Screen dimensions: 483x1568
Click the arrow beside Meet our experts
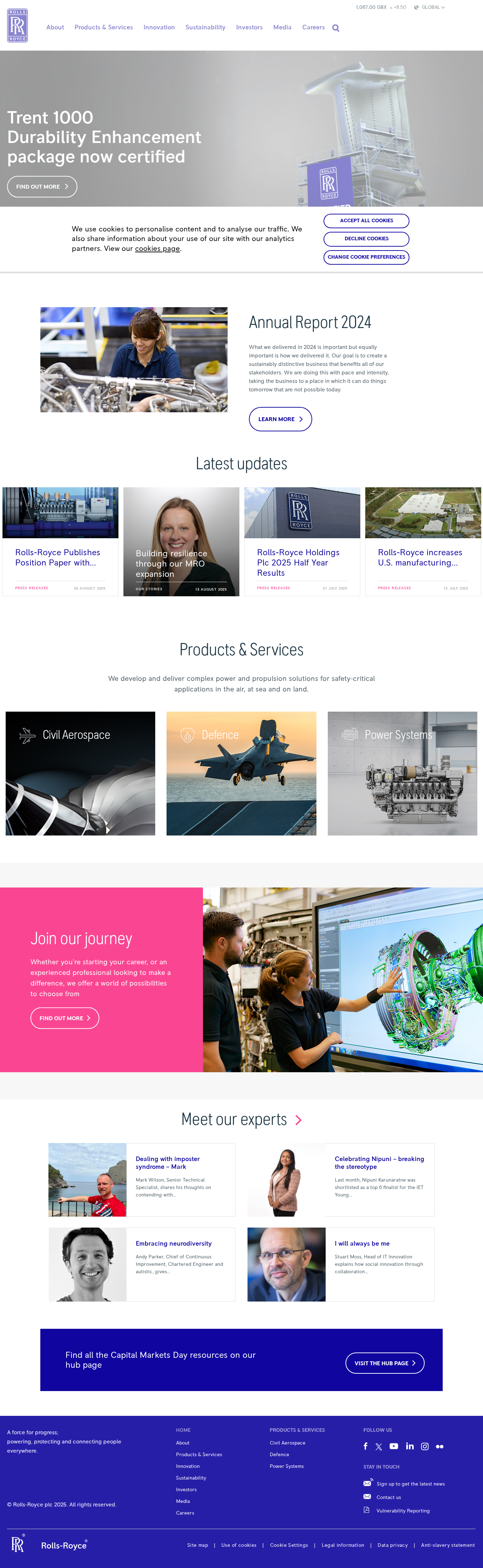298,1120
